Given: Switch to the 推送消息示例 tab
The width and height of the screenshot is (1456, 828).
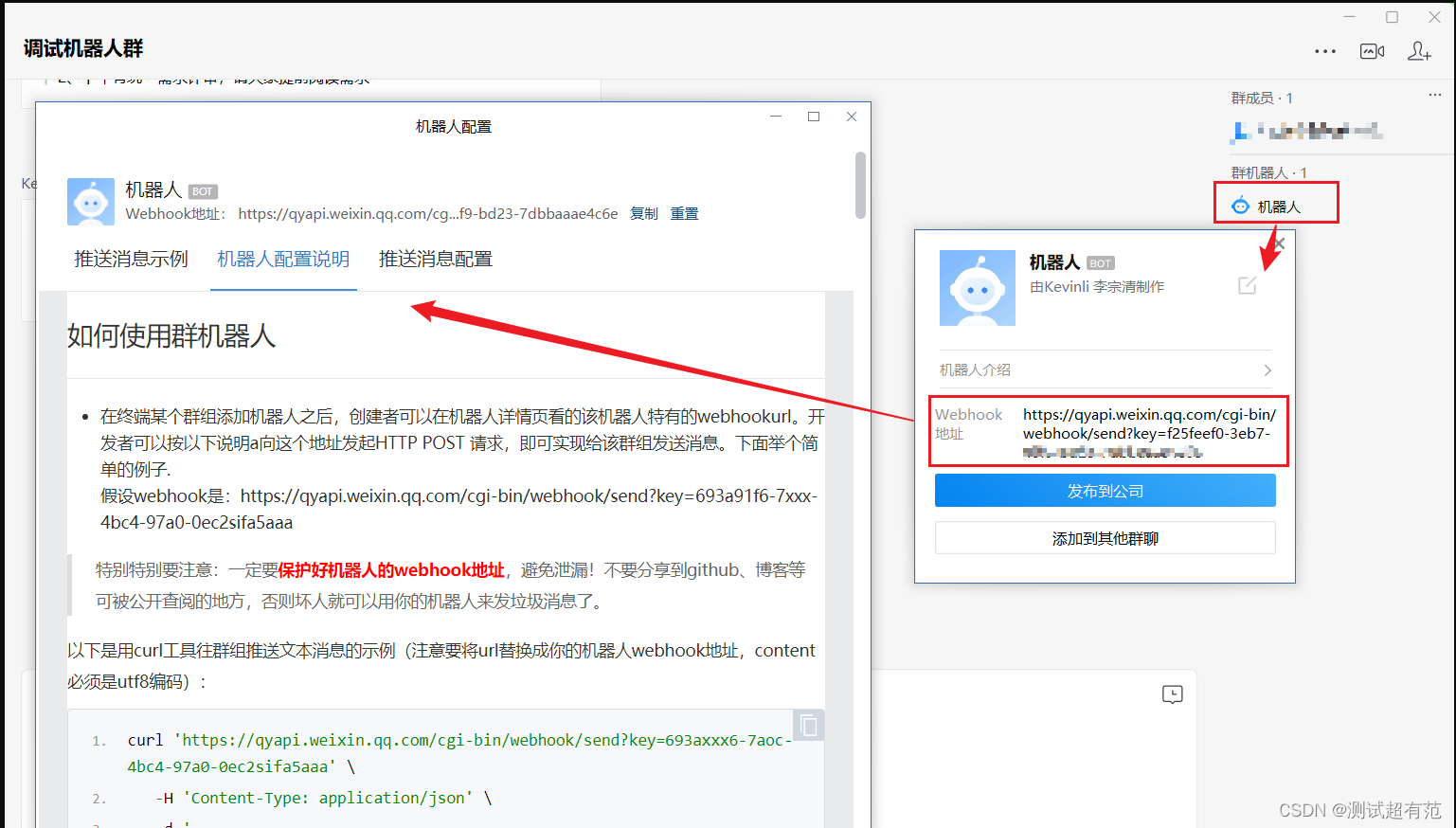Looking at the screenshot, I should (132, 259).
